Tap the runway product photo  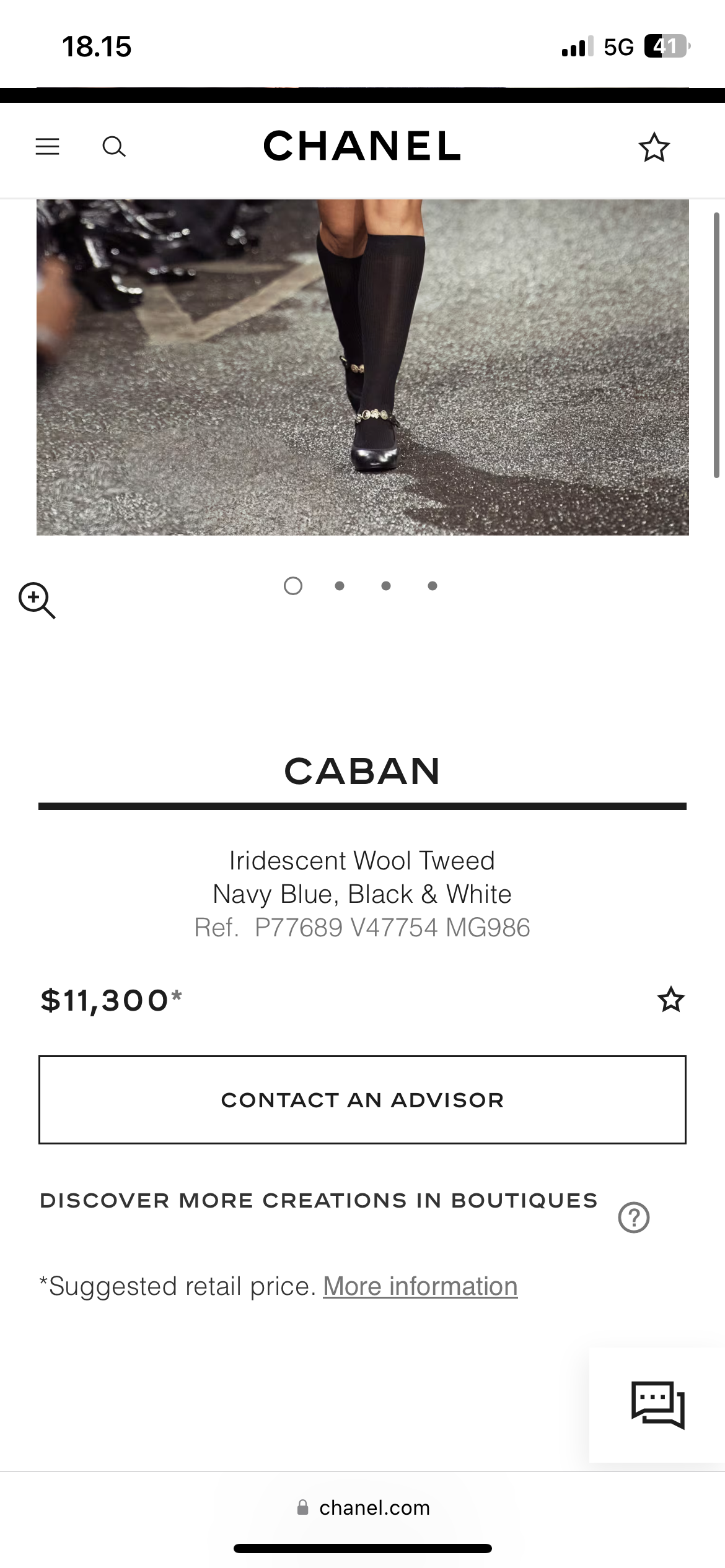click(362, 367)
